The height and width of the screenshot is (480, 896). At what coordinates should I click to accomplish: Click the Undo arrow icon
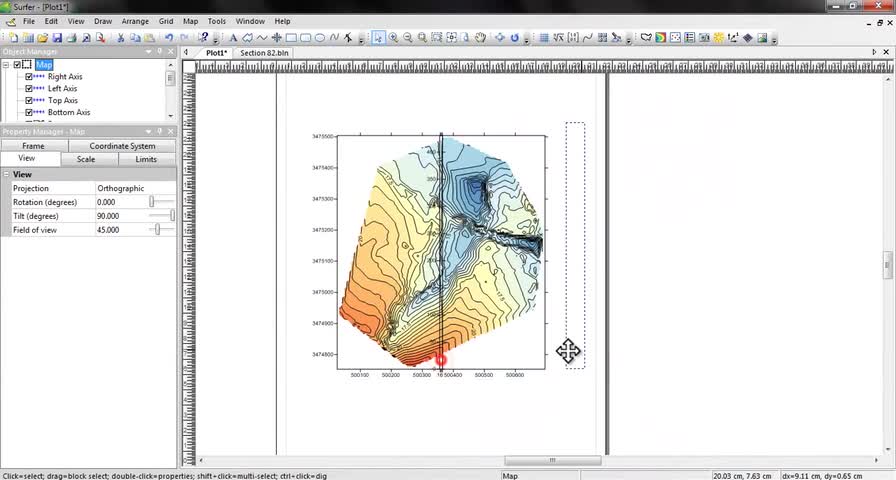point(169,38)
